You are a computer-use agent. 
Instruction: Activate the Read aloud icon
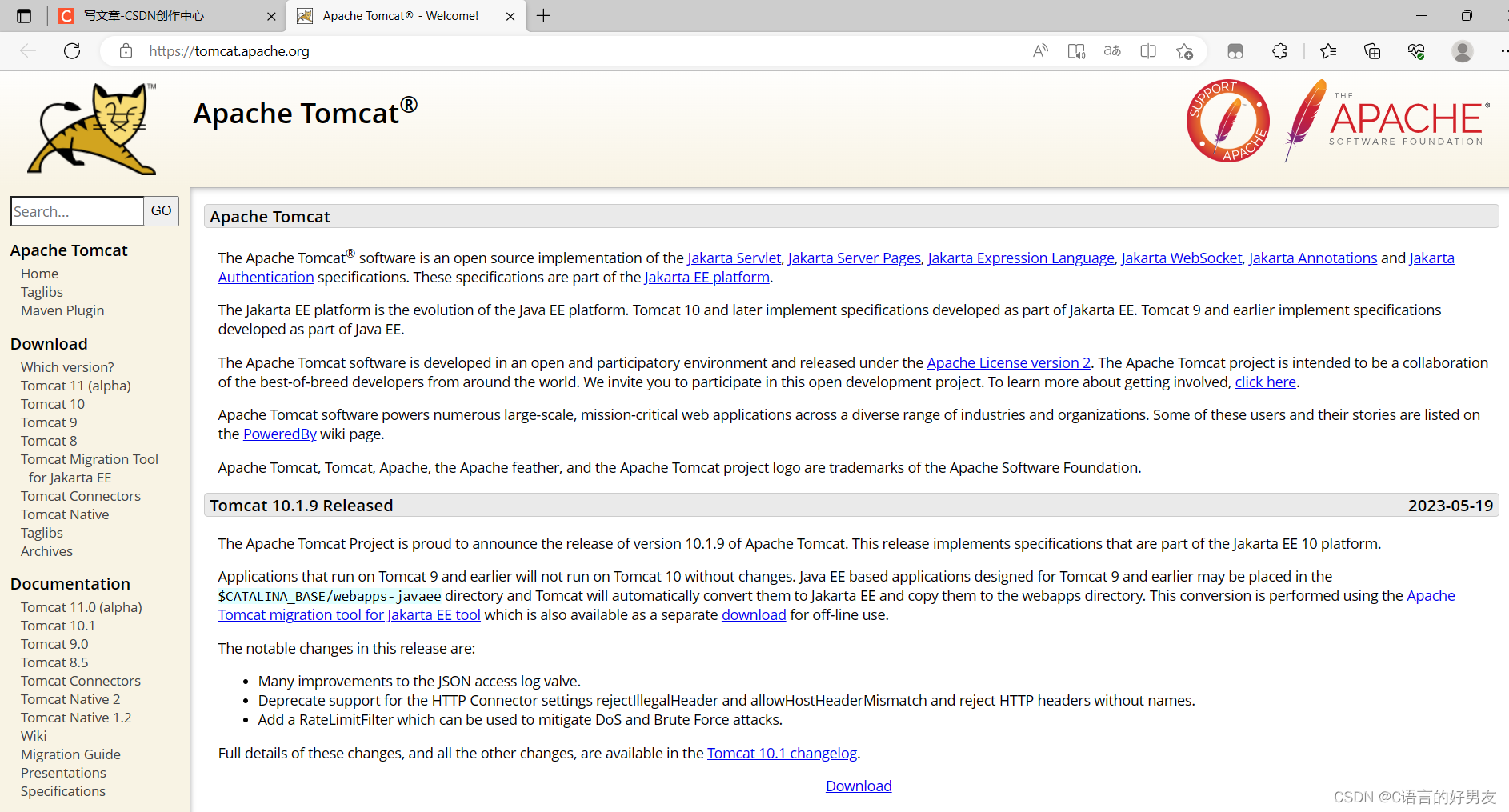tap(1040, 50)
